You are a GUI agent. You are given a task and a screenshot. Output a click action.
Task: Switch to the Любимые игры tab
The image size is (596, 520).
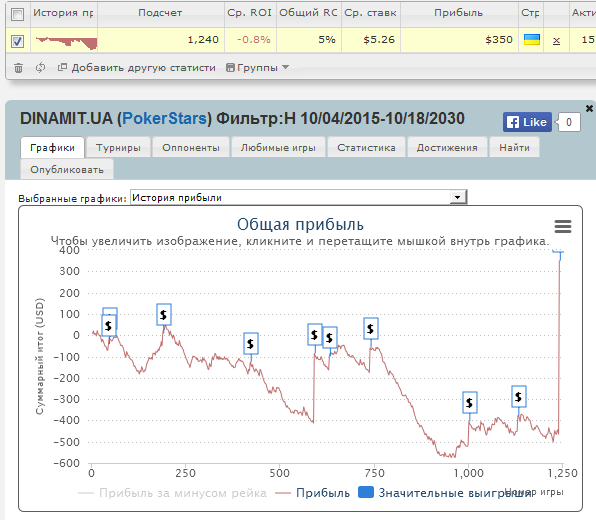(x=278, y=147)
